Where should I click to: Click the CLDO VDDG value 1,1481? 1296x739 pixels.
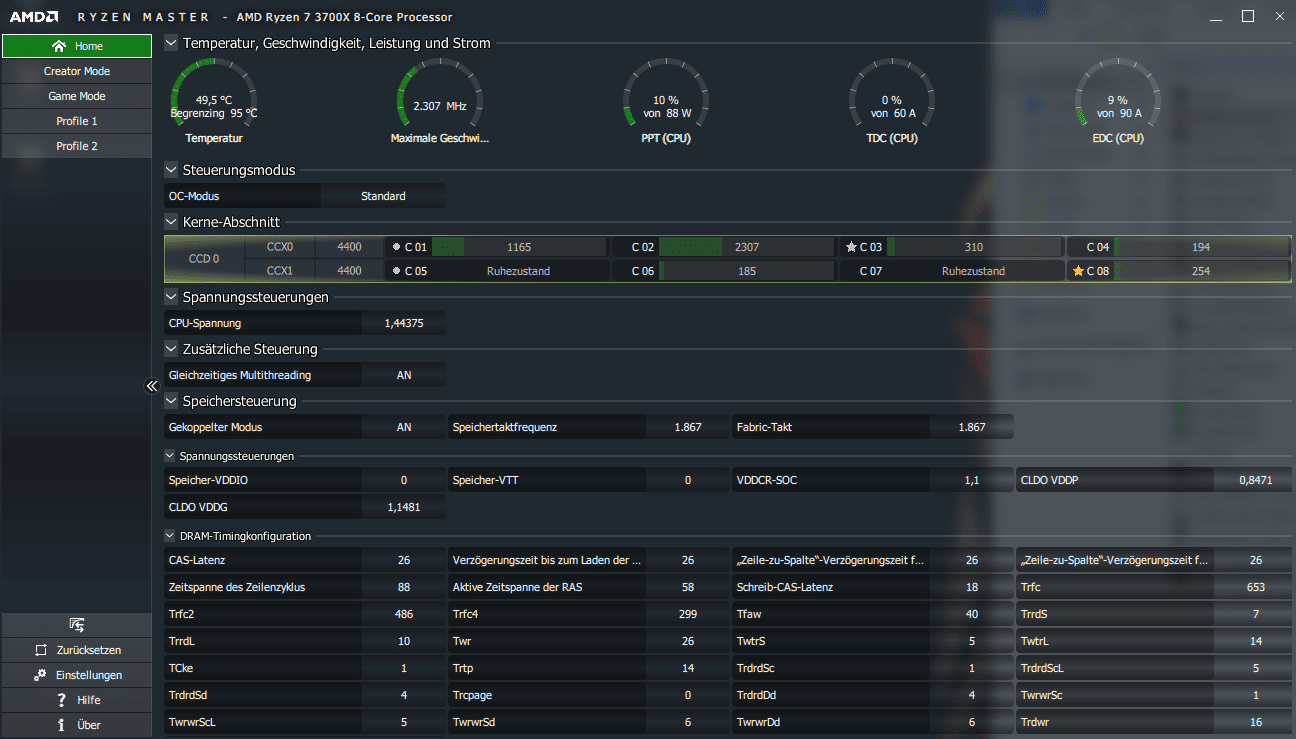click(404, 507)
